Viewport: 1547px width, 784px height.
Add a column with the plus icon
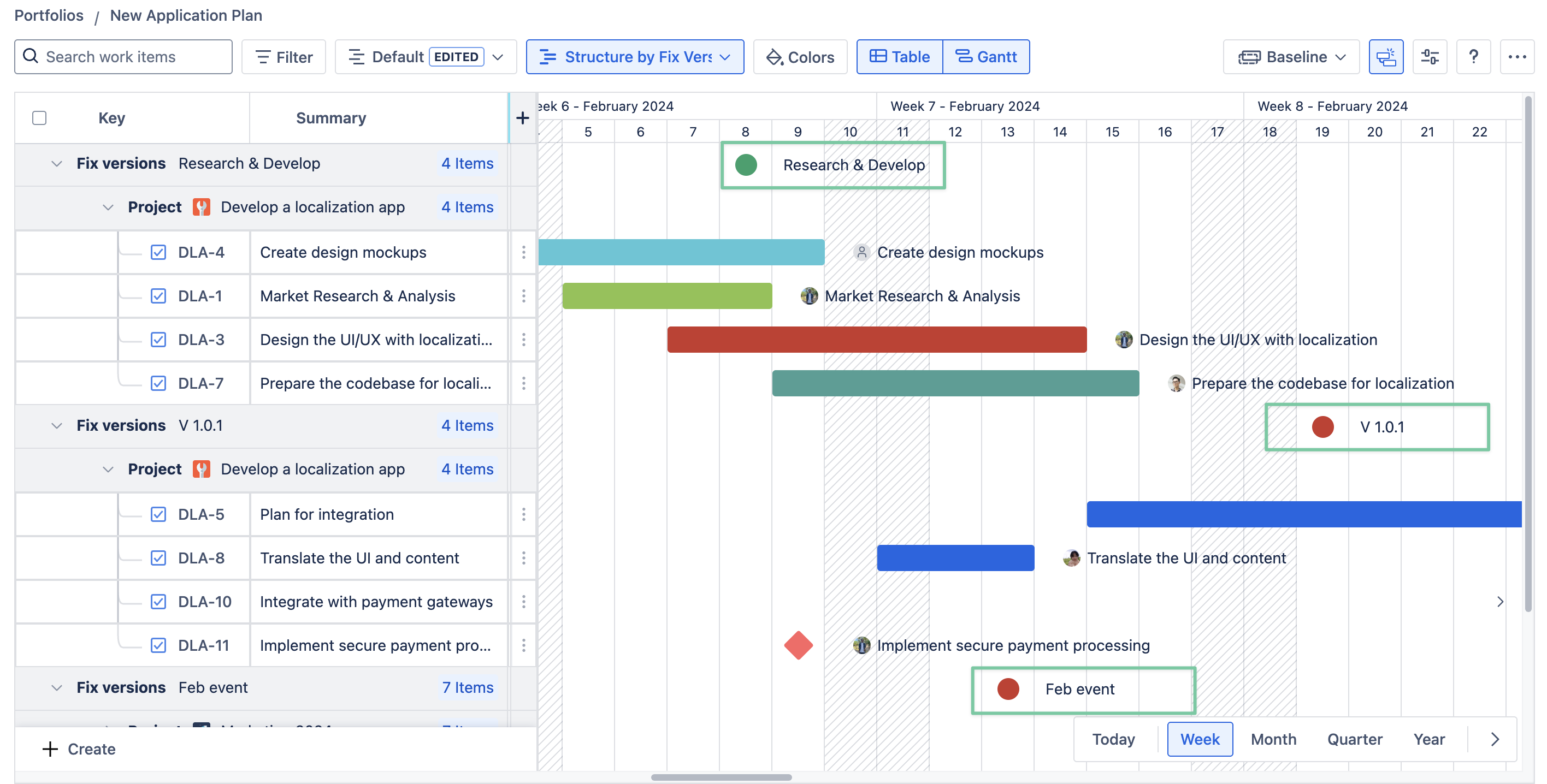522,118
